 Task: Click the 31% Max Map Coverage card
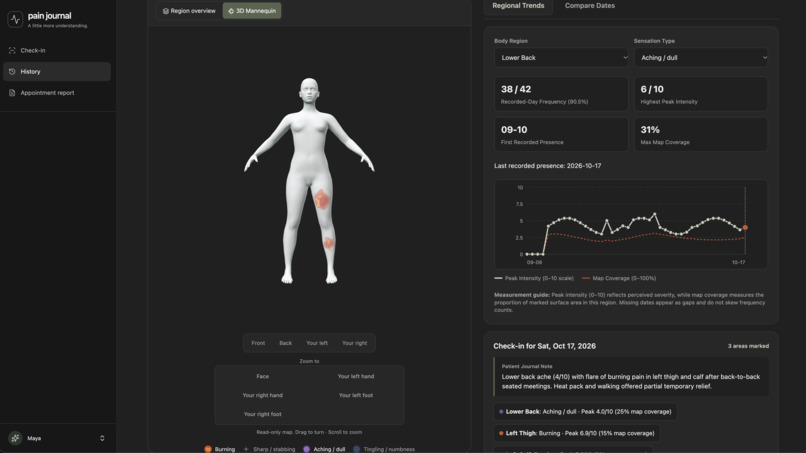pos(701,134)
